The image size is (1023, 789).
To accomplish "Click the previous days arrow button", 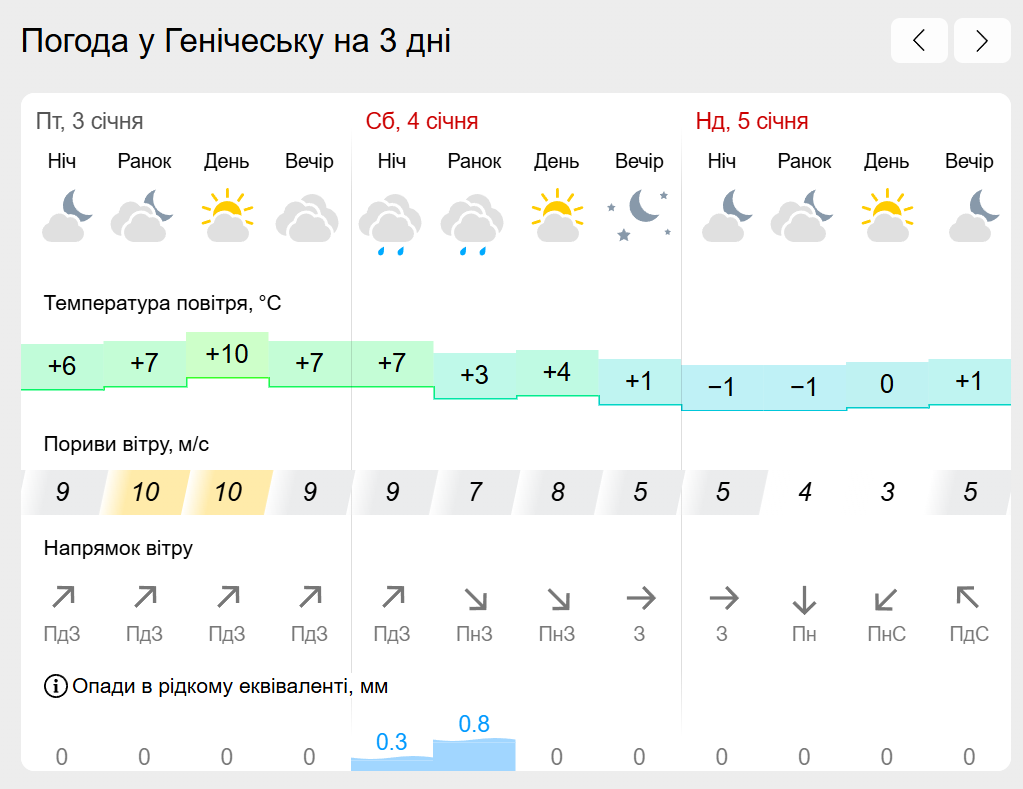I will tap(919, 40).
